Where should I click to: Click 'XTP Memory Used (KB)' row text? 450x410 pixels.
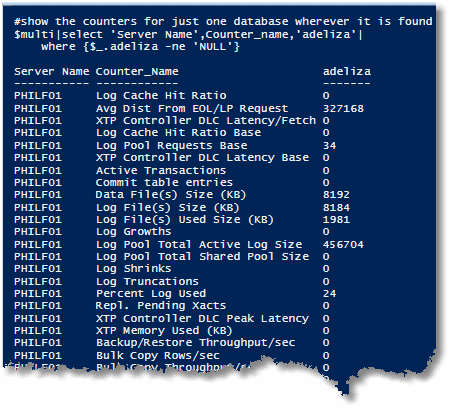164,331
